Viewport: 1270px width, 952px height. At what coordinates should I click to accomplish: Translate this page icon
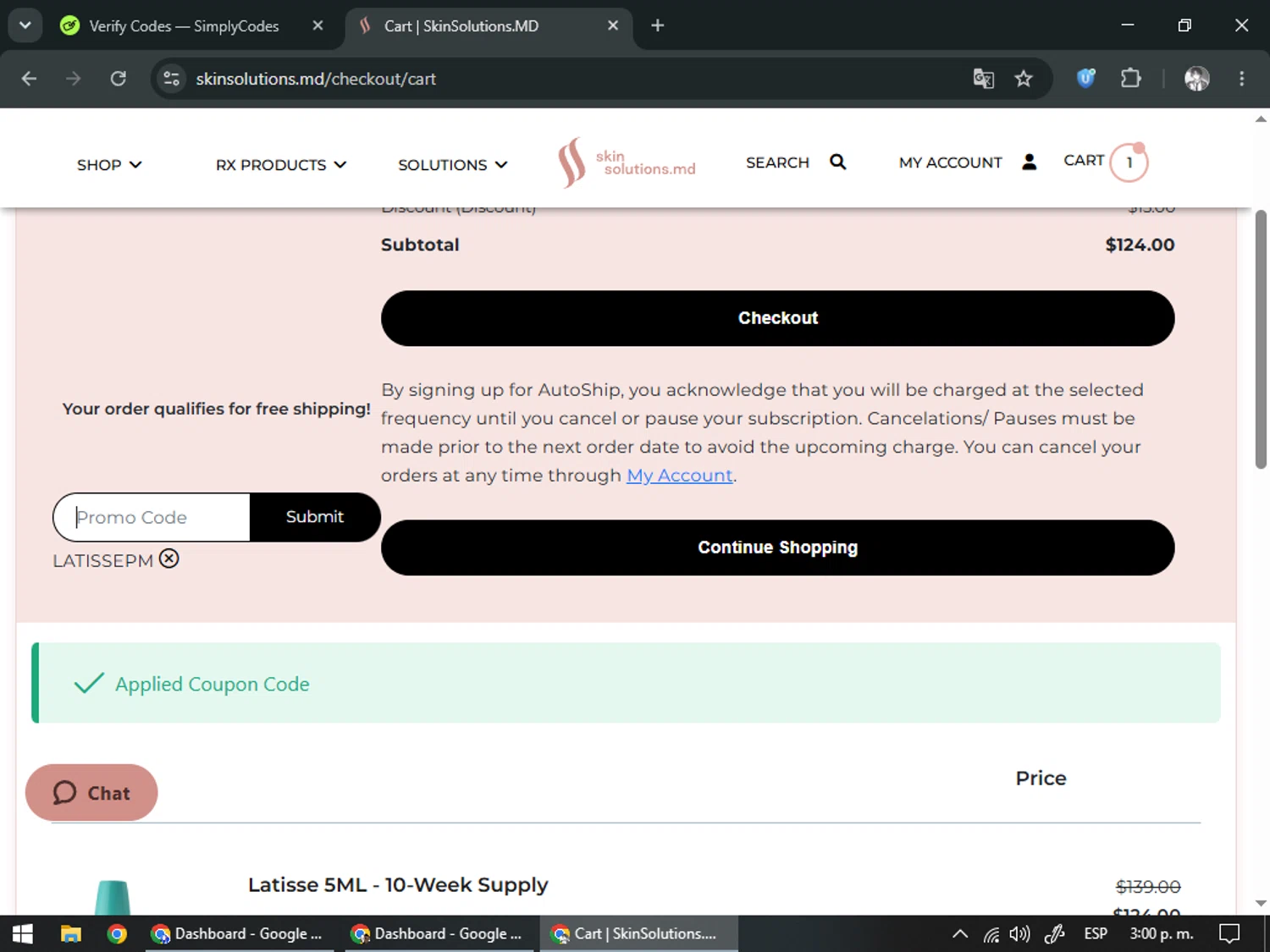click(983, 79)
